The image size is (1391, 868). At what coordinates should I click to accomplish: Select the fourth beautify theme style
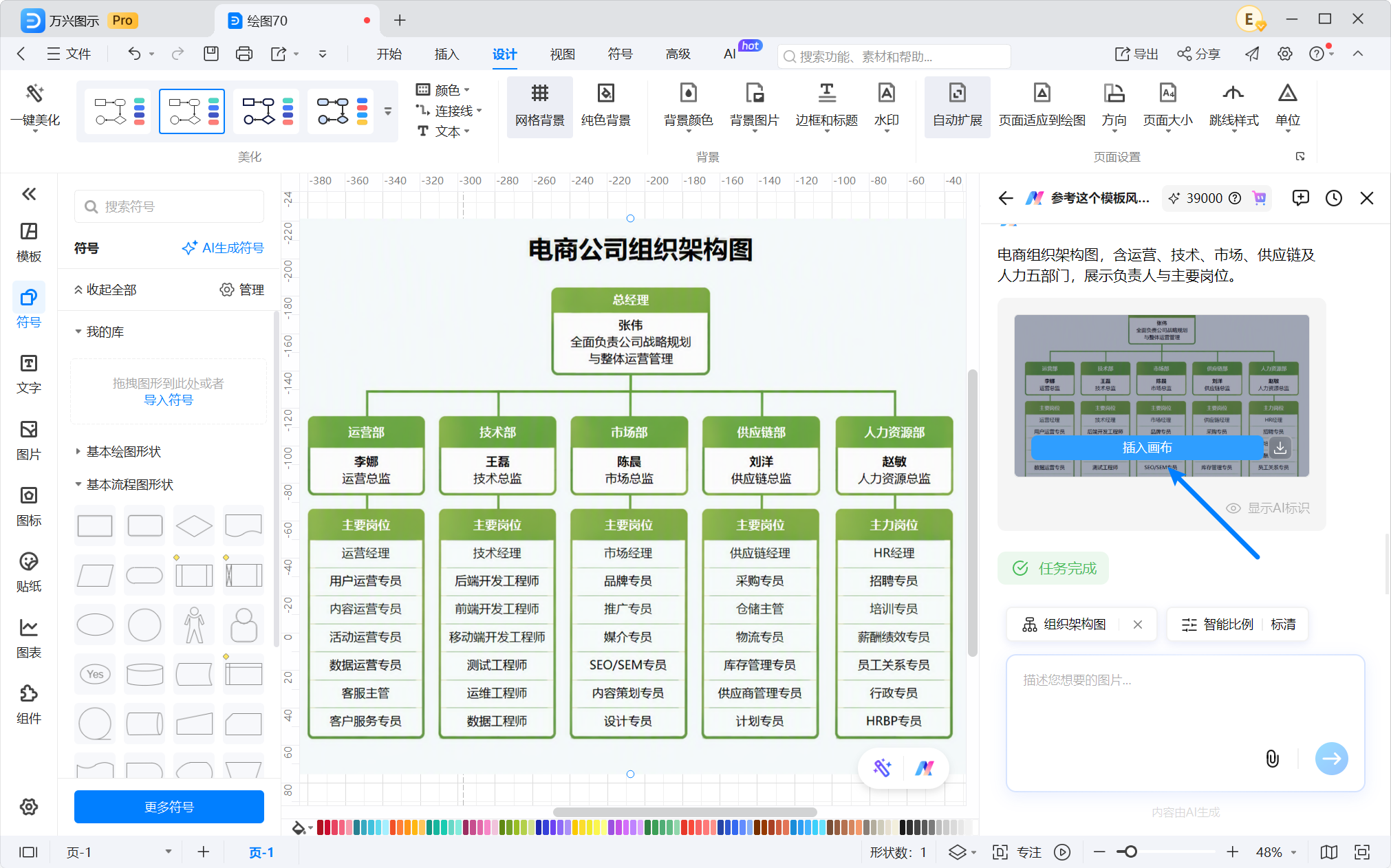point(341,110)
